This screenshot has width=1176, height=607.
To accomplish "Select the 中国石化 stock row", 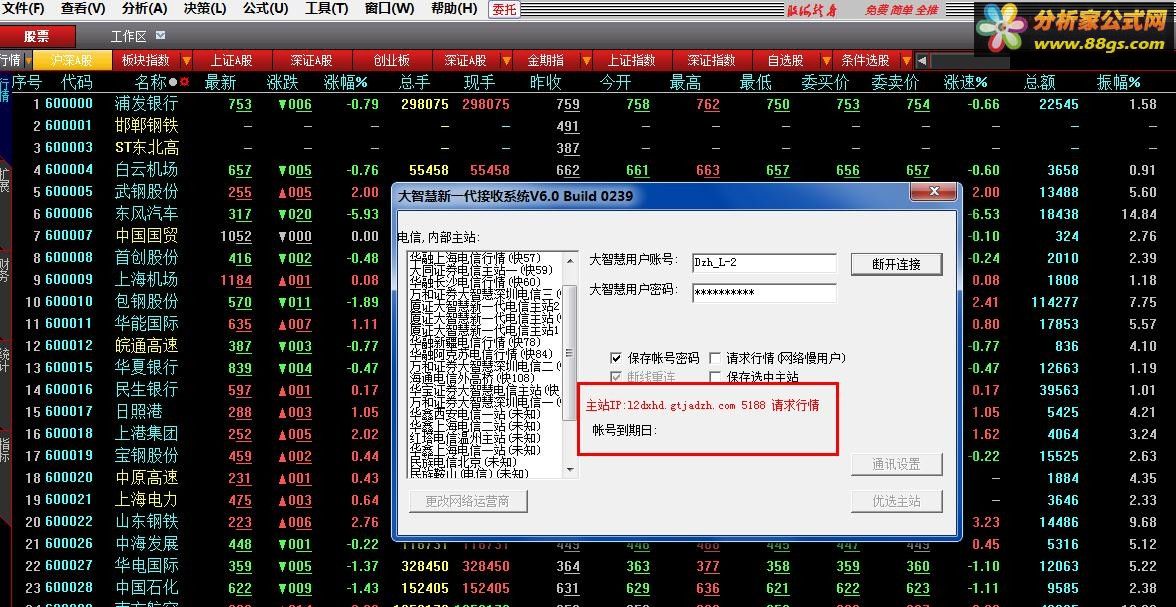I will pyautogui.click(x=588, y=587).
